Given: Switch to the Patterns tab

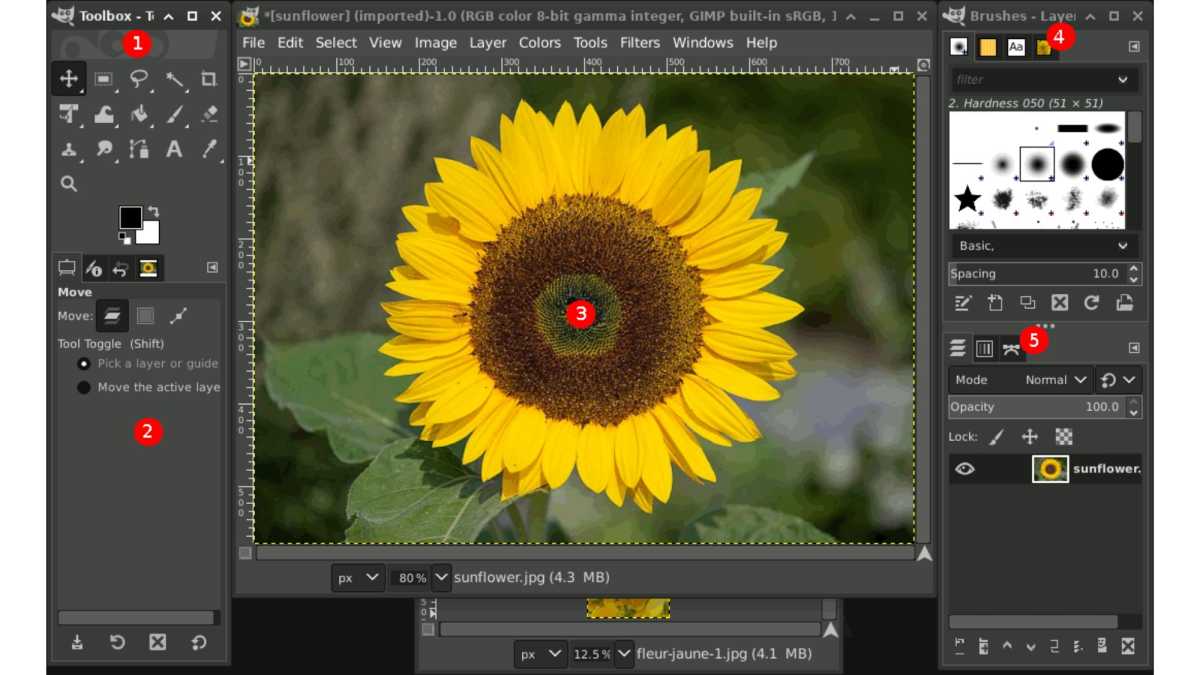Looking at the screenshot, I should [x=988, y=47].
